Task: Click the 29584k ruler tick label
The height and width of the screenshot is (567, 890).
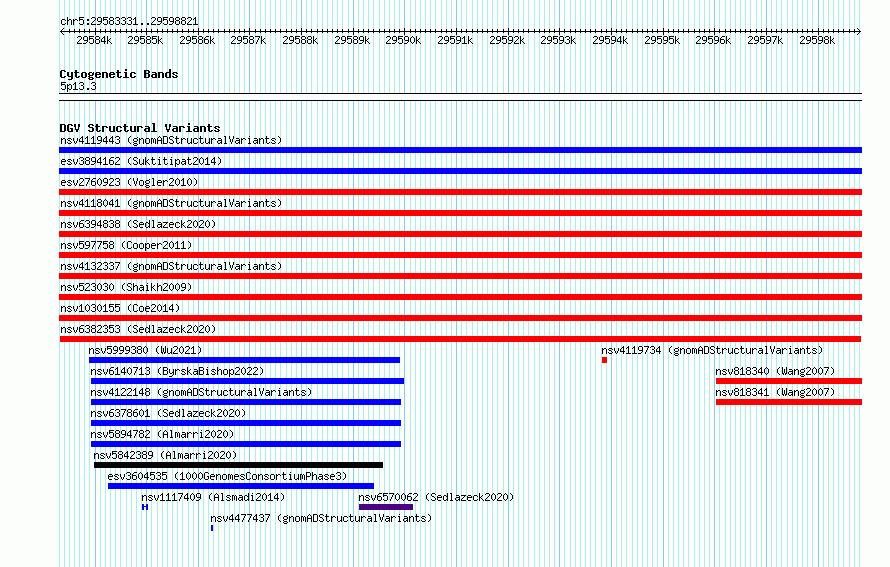Action: pos(94,40)
